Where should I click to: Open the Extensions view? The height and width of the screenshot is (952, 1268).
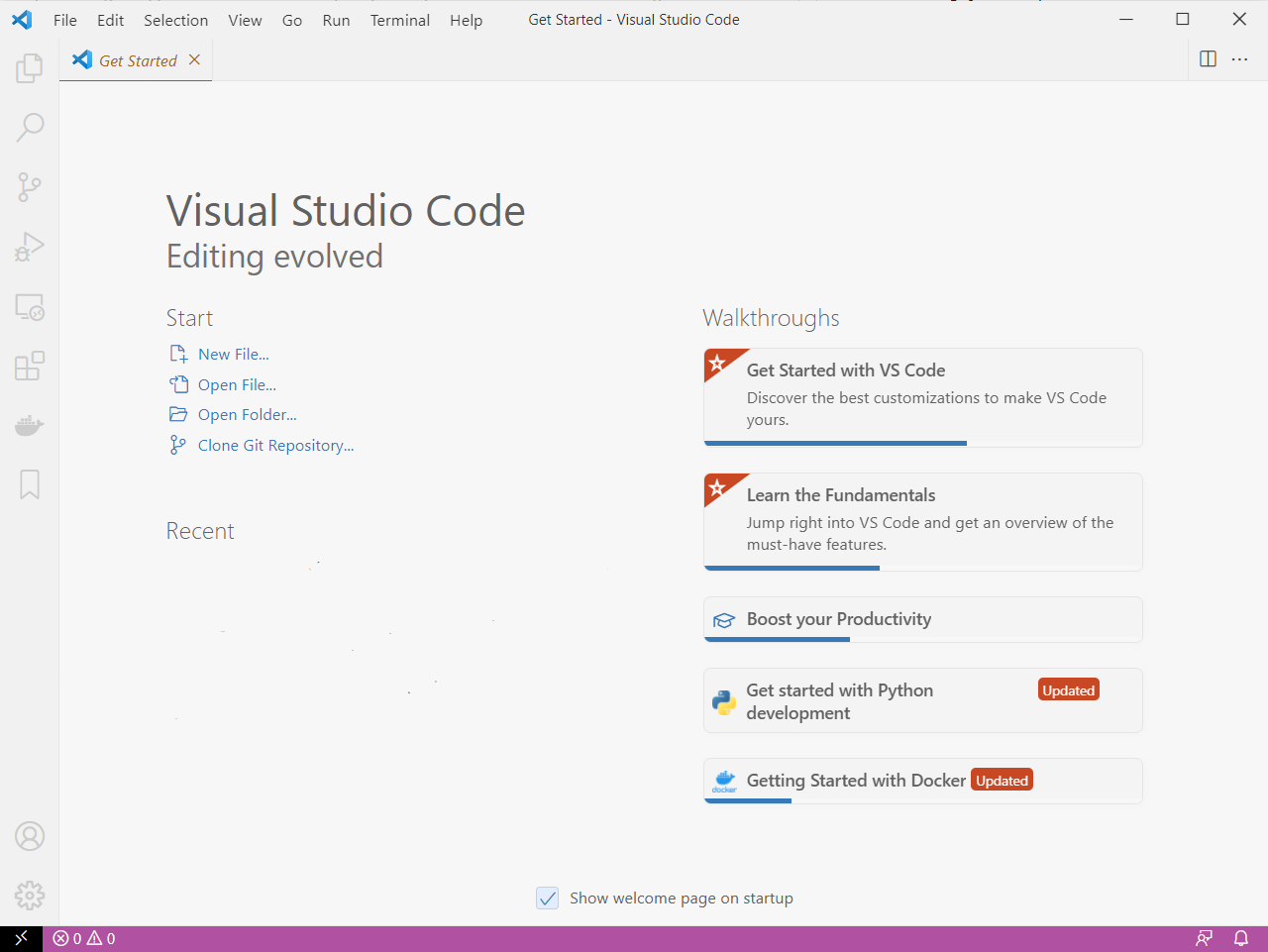click(x=30, y=367)
